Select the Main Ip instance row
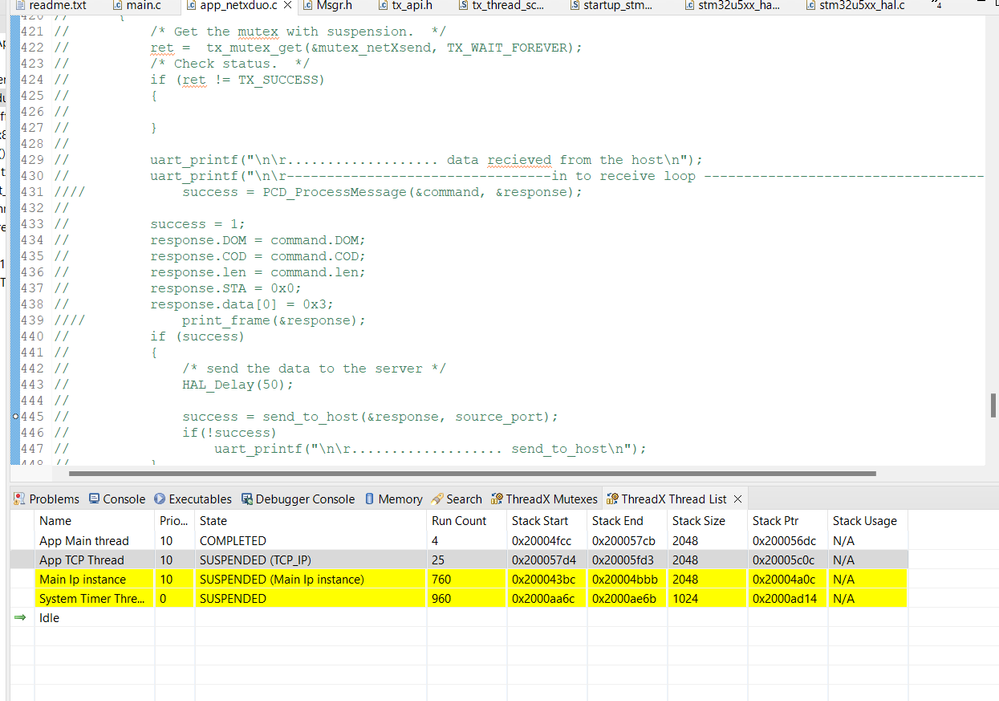 point(459,579)
